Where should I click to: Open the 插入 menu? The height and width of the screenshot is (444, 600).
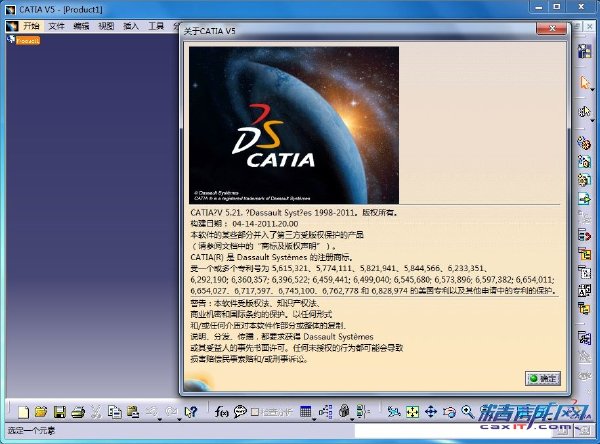point(131,26)
